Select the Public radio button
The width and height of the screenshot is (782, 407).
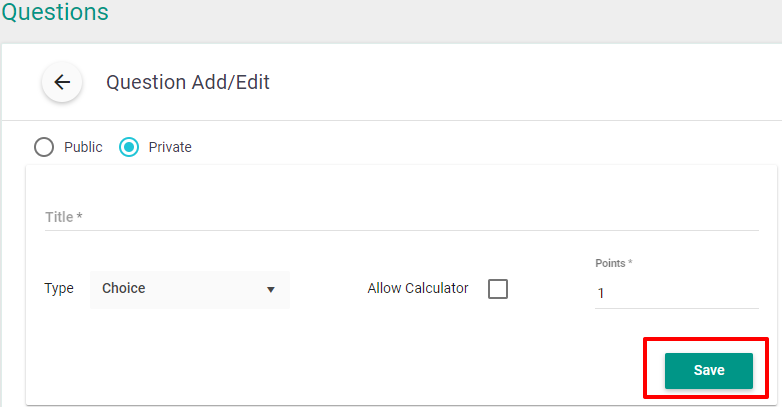[44, 147]
